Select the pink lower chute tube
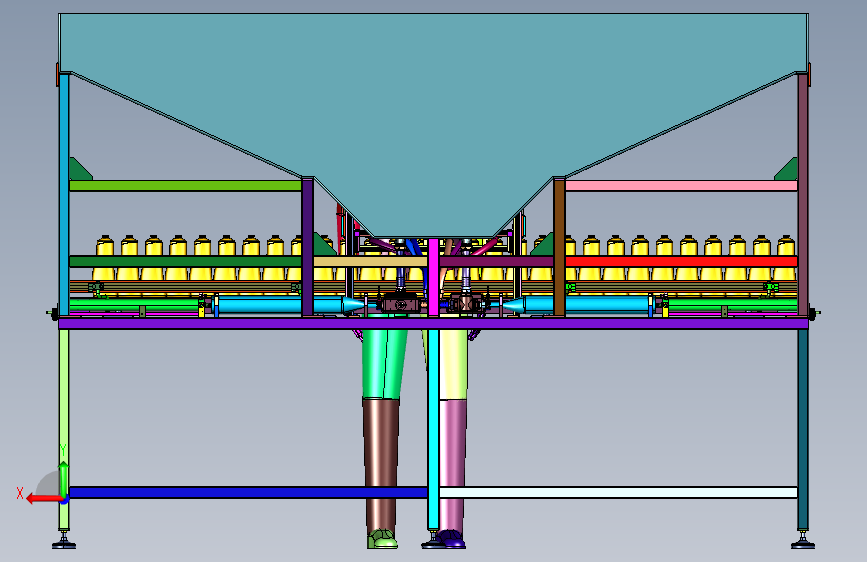This screenshot has width=867, height=562. coord(452,465)
